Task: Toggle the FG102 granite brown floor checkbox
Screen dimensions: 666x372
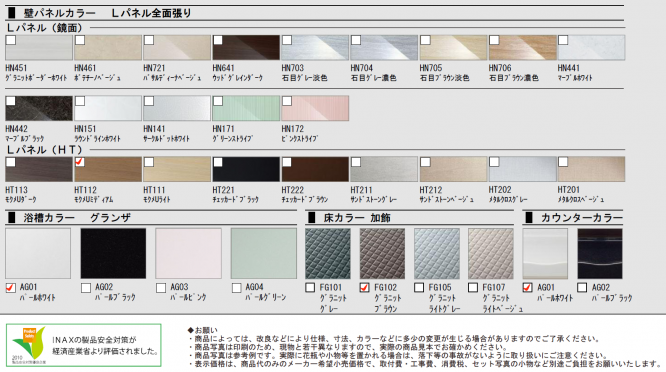Action: (364, 287)
